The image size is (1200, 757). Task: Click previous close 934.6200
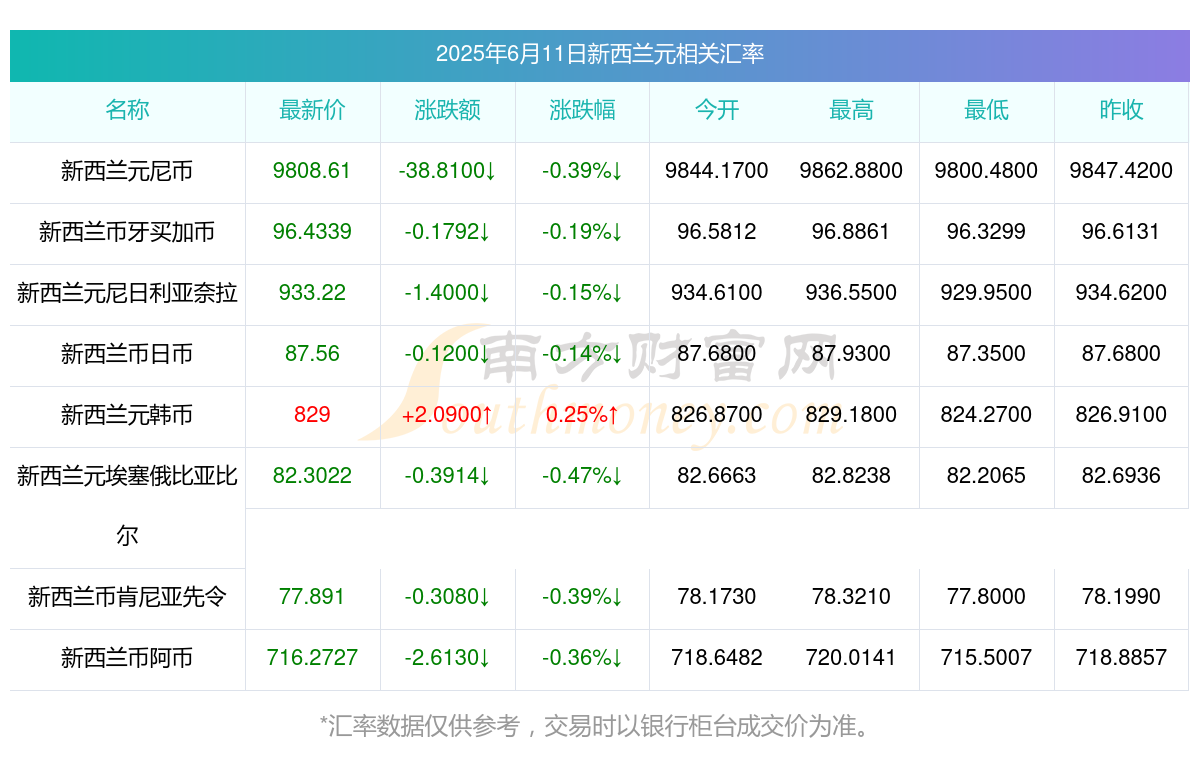click(x=1121, y=293)
